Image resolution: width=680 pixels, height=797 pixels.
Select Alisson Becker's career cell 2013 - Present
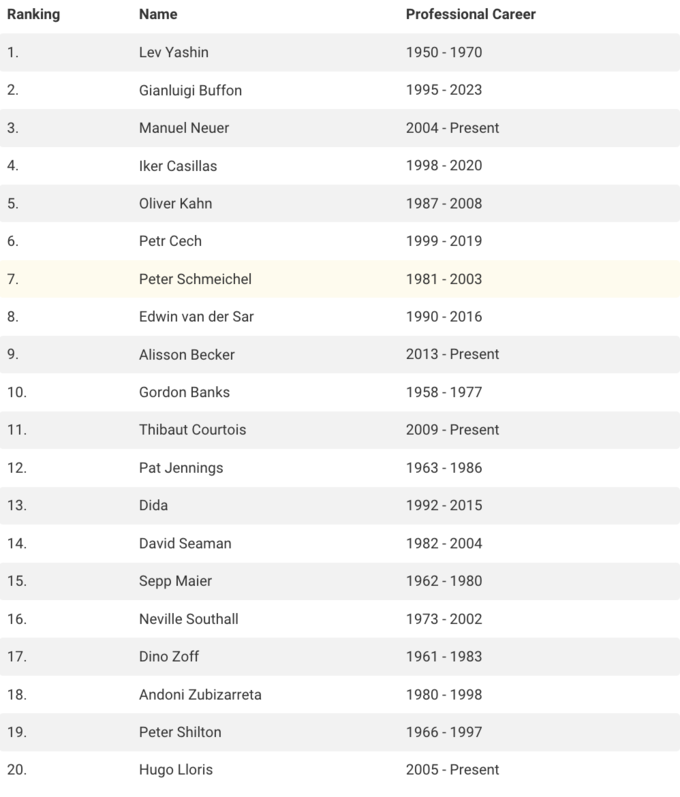452,354
